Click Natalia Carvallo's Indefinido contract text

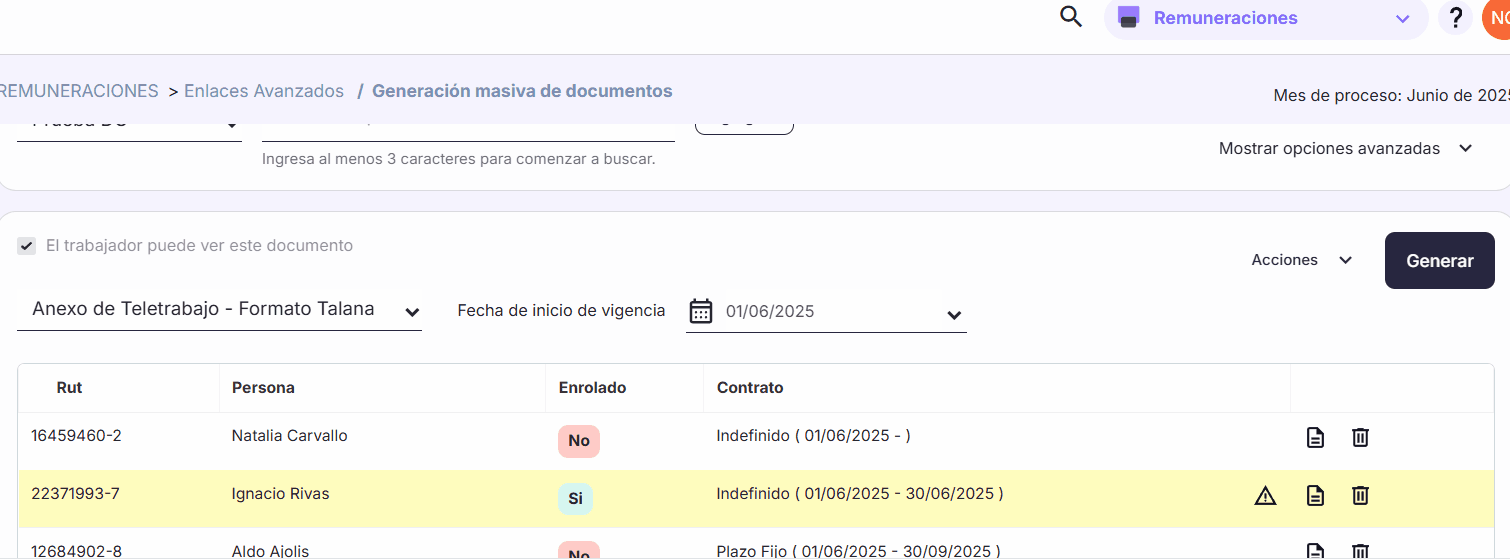tap(813, 436)
